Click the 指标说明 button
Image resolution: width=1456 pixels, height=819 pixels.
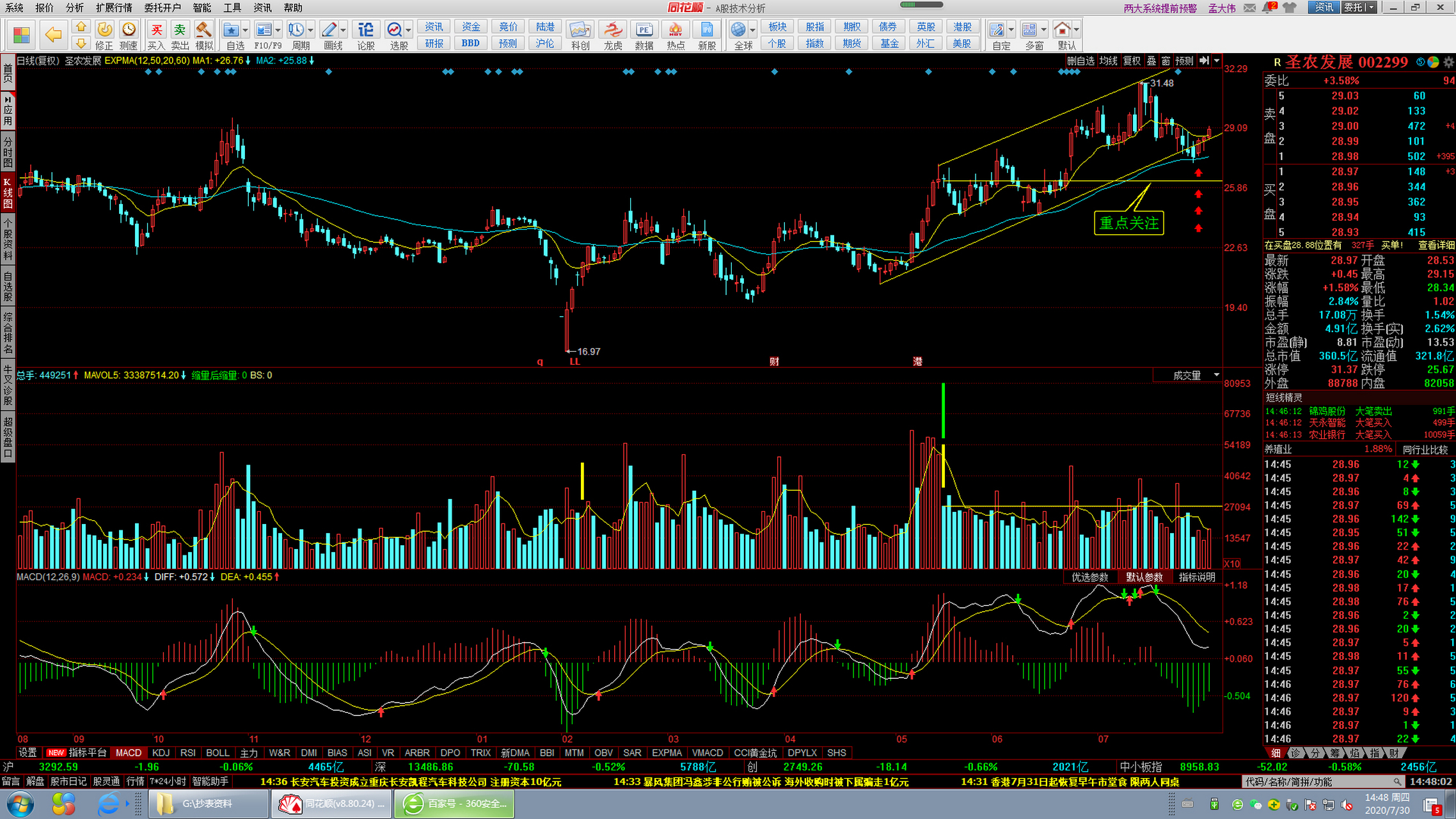coord(1196,577)
